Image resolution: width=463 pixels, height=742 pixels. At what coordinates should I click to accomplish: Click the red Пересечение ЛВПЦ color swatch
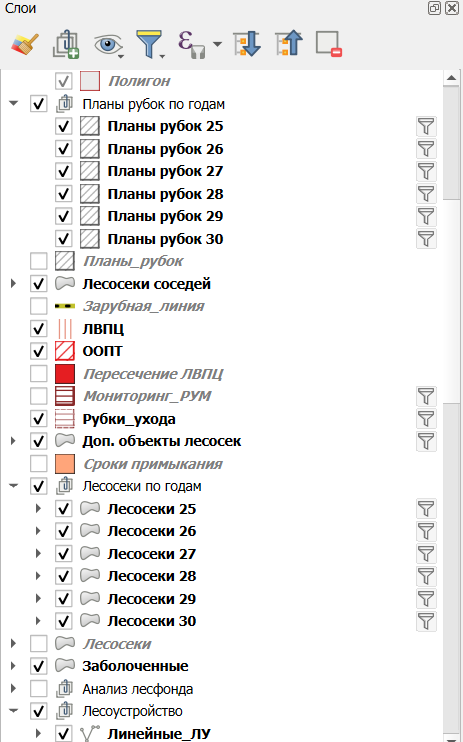pos(65,374)
